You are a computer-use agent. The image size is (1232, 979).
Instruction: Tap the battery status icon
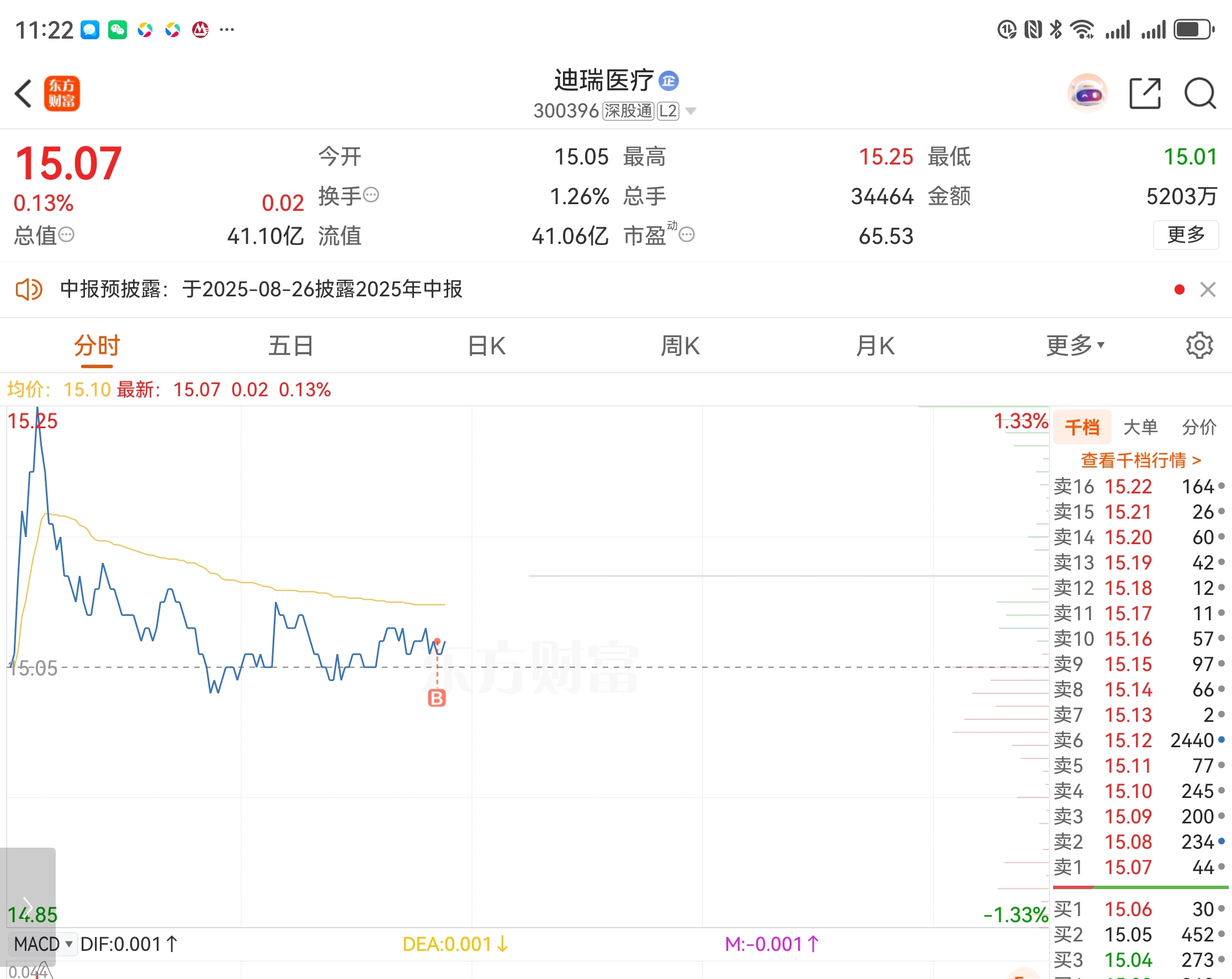(1194, 30)
